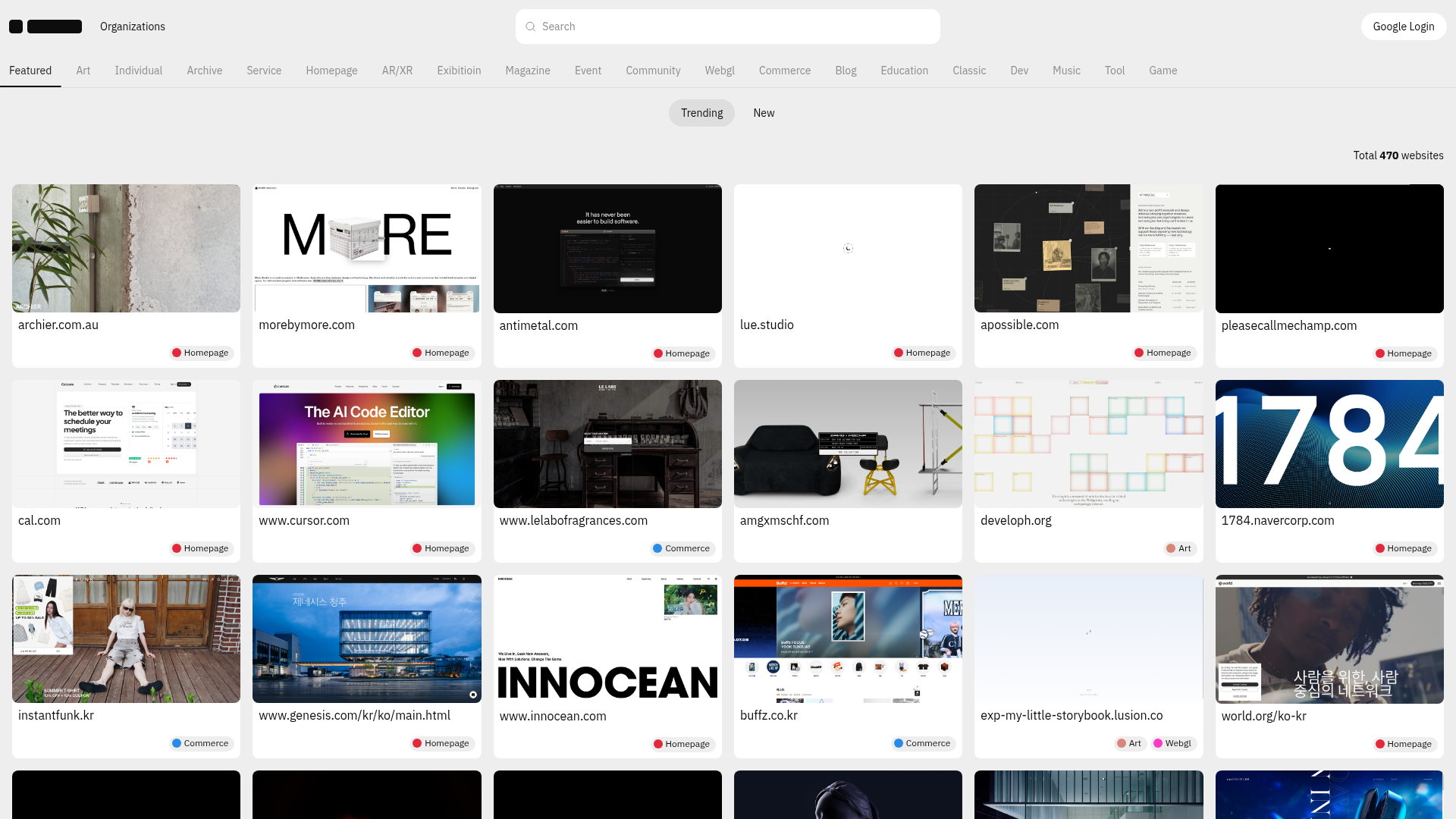Select the Homepage category tab
The width and height of the screenshot is (1456, 819).
click(x=331, y=71)
